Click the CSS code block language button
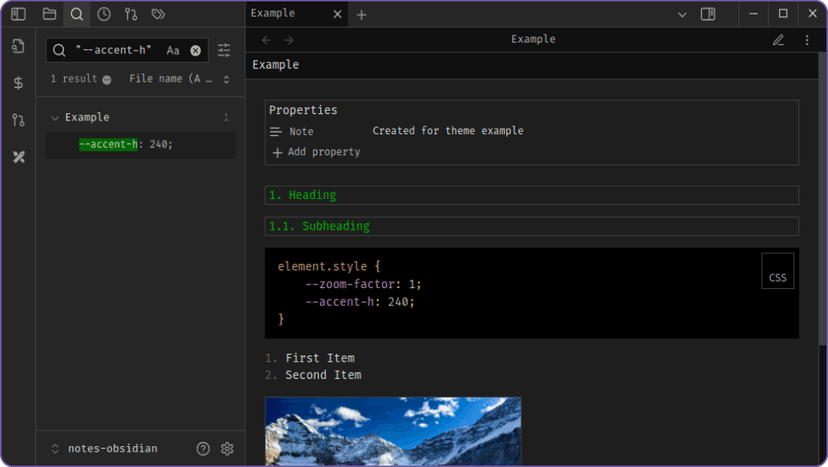Image resolution: width=828 pixels, height=467 pixels. click(778, 271)
